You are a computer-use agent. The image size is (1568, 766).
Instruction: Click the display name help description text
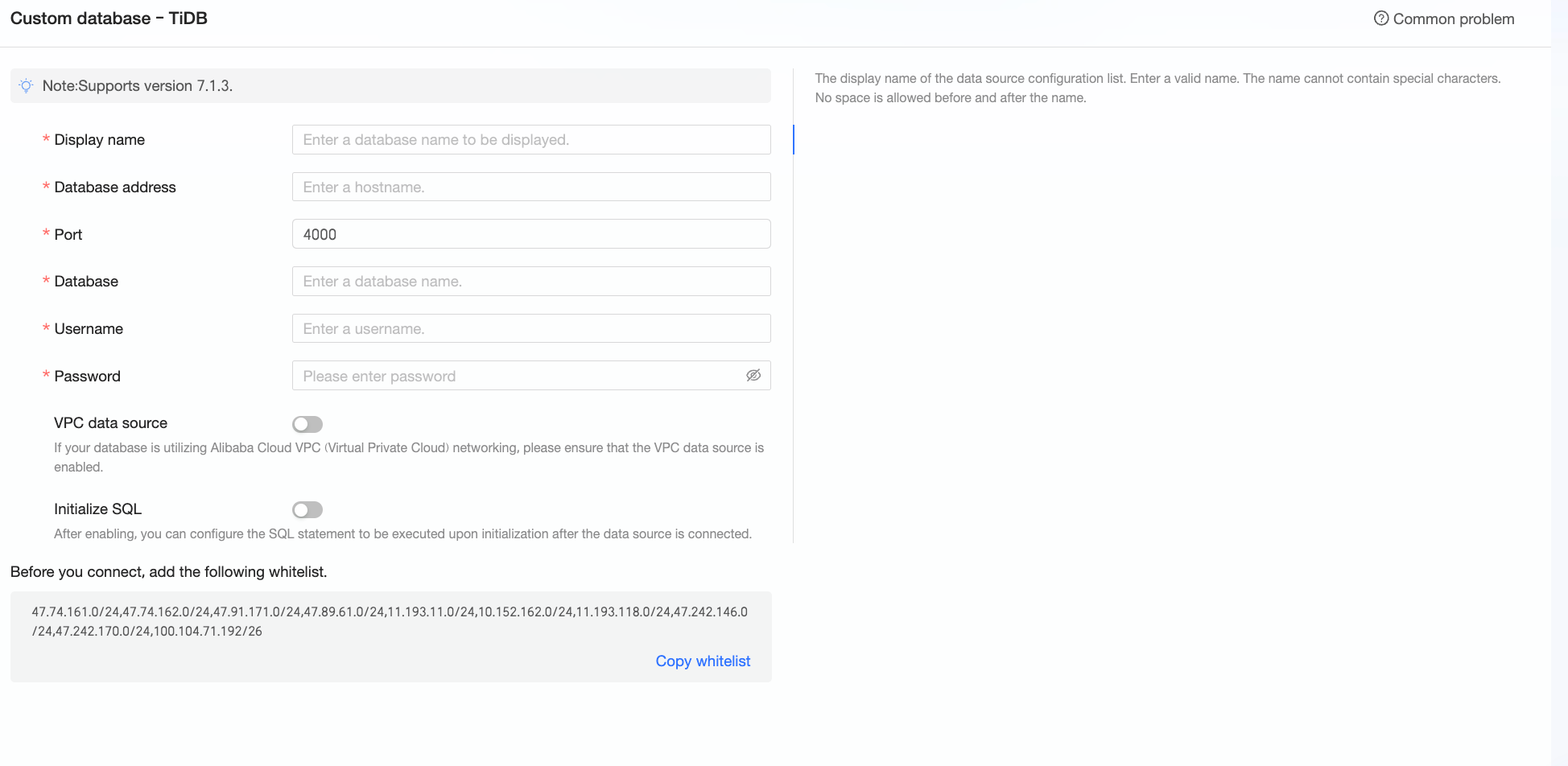[1157, 89]
